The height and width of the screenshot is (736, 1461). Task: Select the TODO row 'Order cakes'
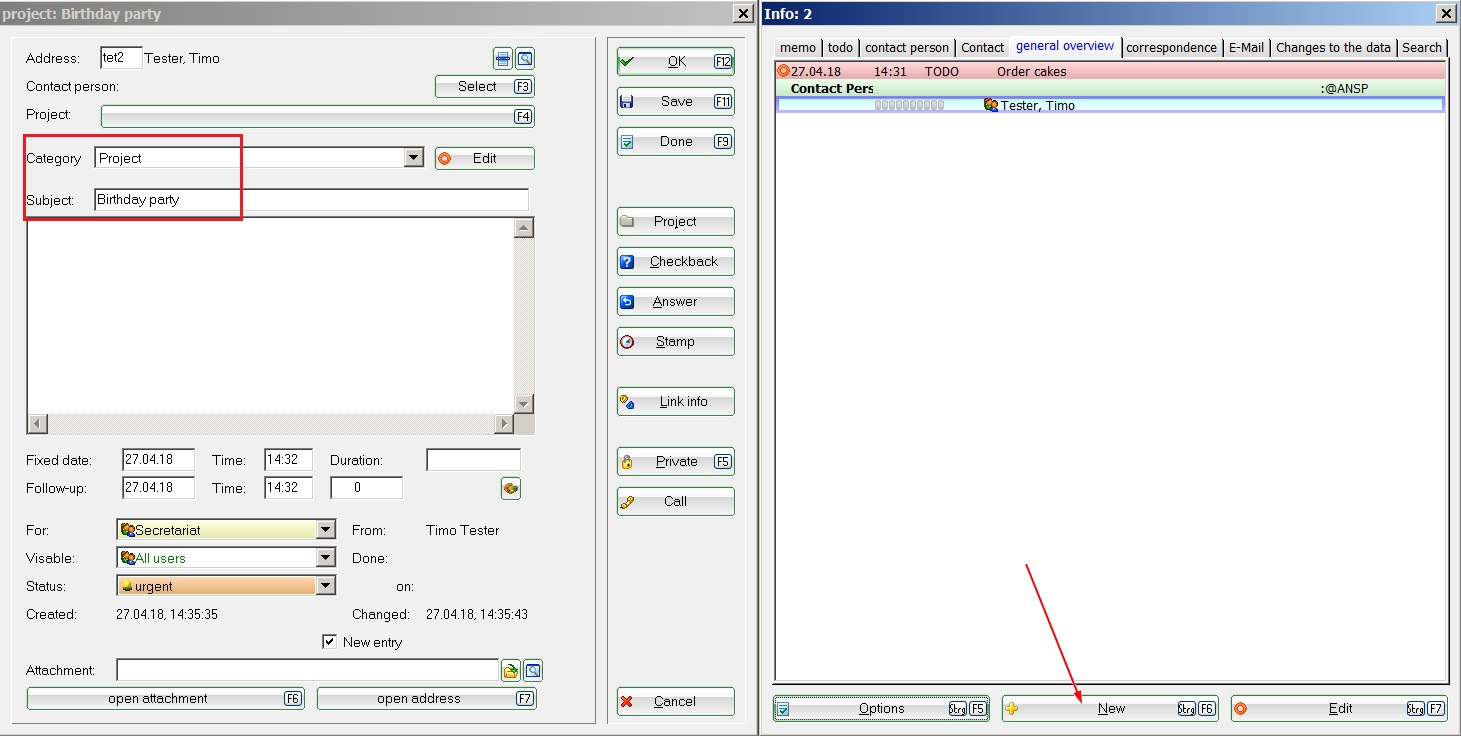pyautogui.click(x=1110, y=72)
